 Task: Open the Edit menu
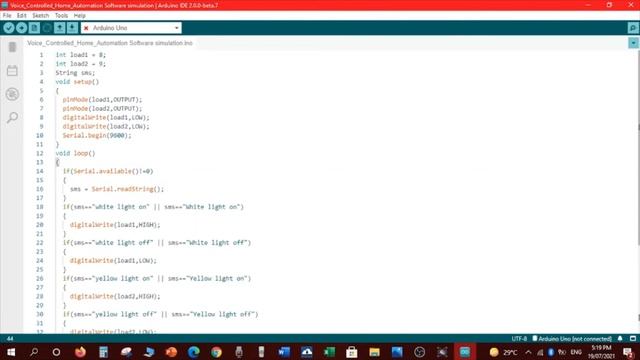pos(22,16)
